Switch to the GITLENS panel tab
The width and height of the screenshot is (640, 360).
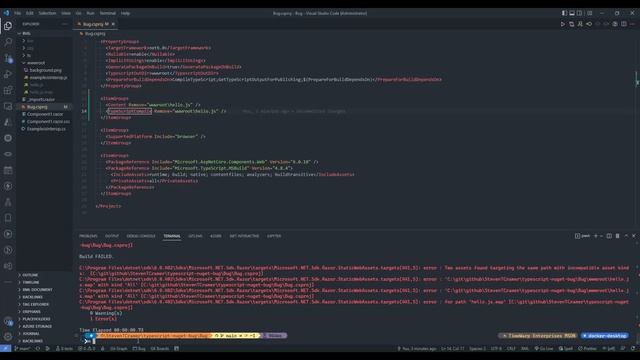tap(195, 236)
